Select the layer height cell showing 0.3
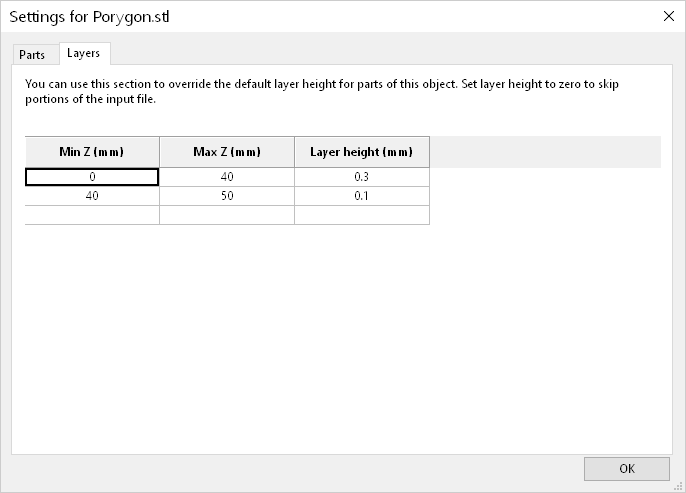Screen dimensions: 686x493 coord(362,177)
